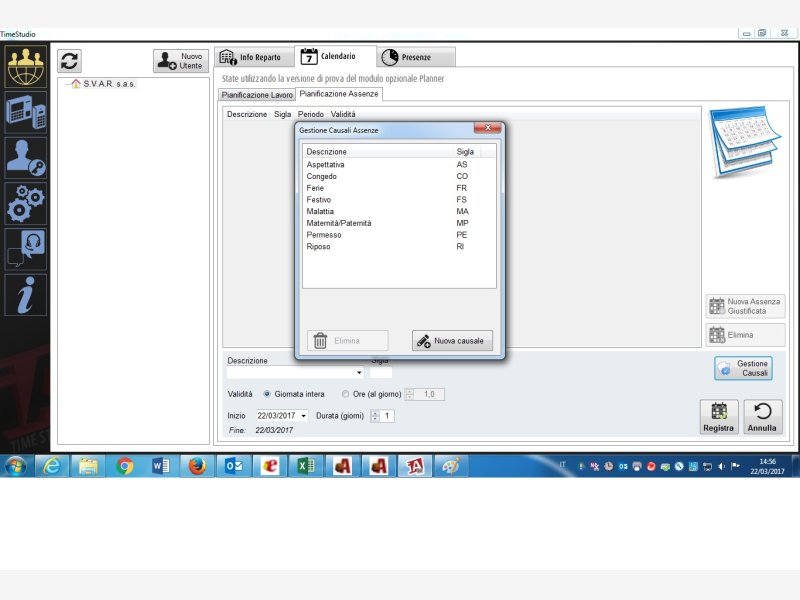Select the Ore (al giorno) radio button
The image size is (800, 600).
tap(346, 394)
